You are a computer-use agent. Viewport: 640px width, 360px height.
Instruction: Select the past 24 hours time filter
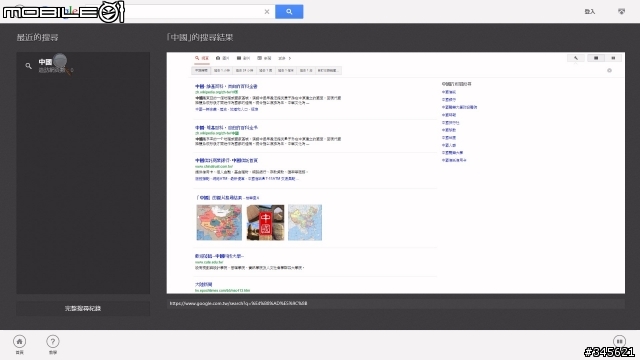[244, 71]
